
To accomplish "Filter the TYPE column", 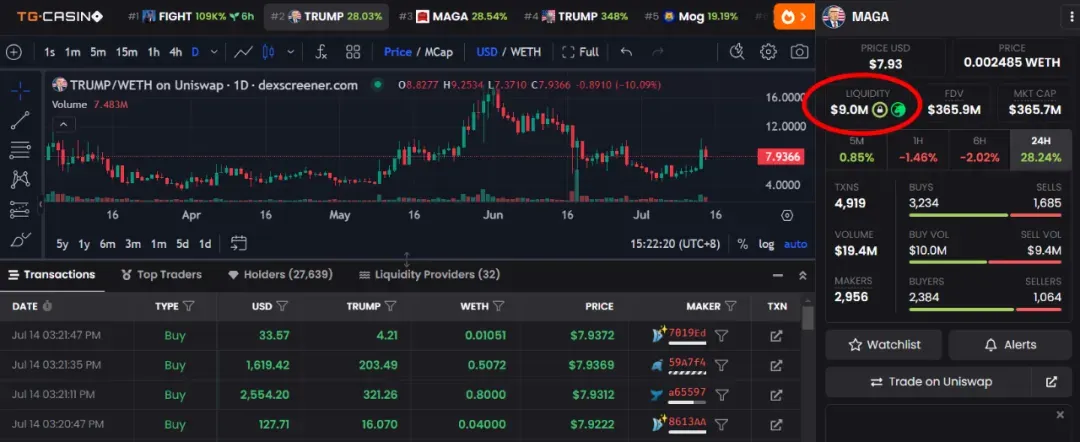I will (x=189, y=306).
